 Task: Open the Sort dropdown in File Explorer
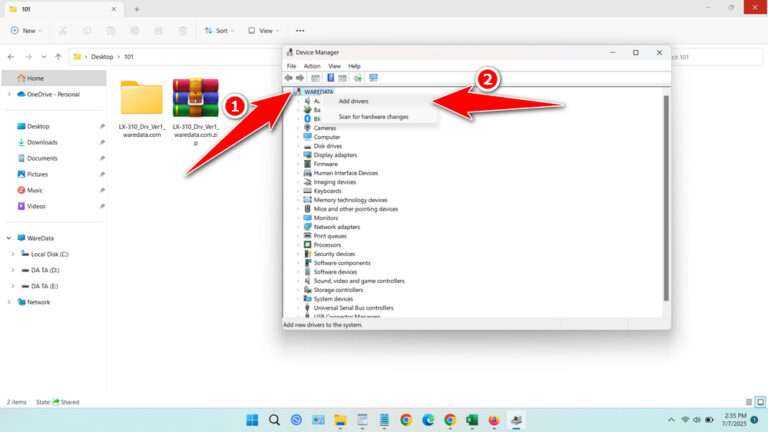tap(217, 30)
